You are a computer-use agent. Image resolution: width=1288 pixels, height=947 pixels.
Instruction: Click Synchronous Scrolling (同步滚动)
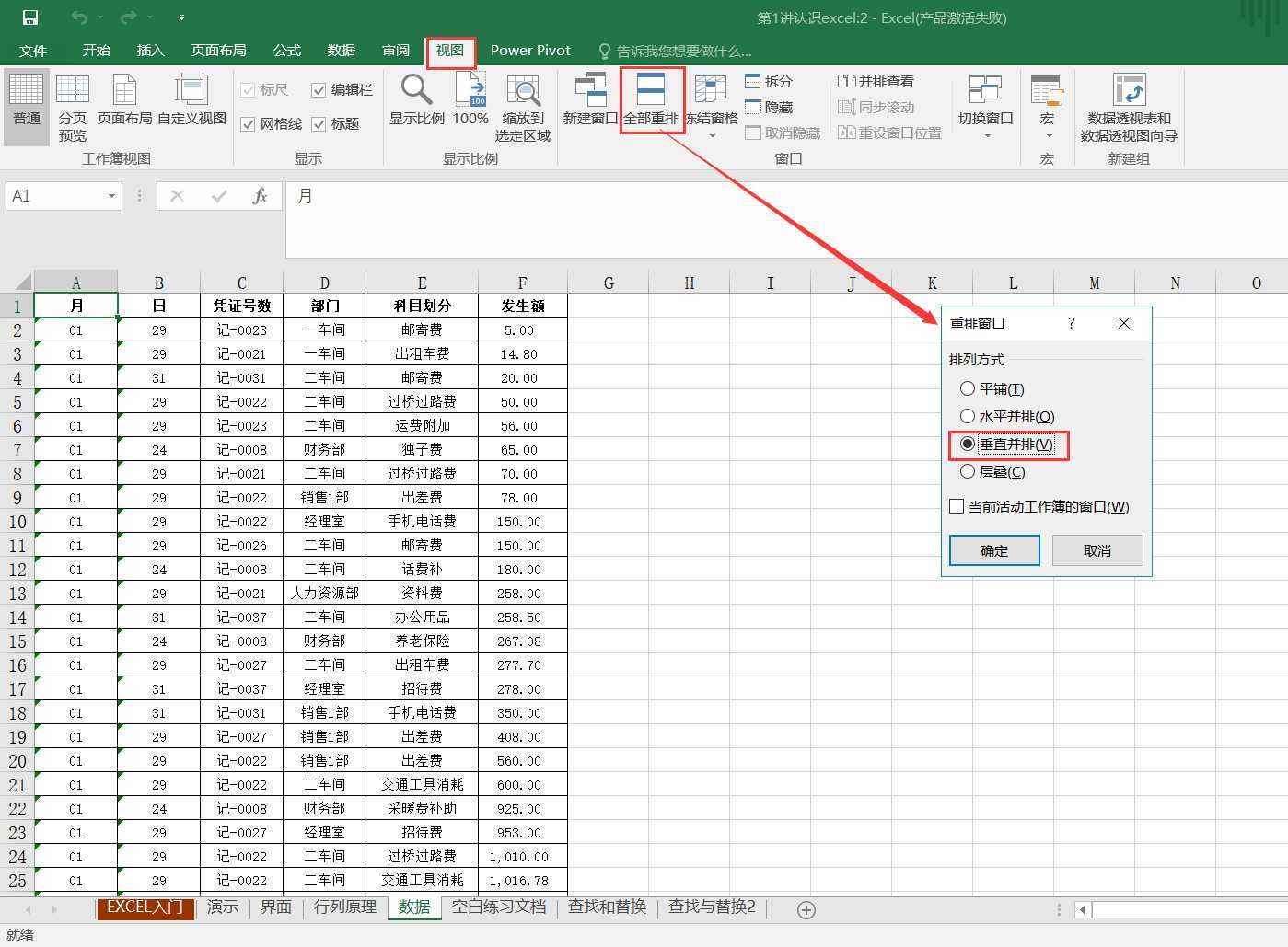coord(876,107)
